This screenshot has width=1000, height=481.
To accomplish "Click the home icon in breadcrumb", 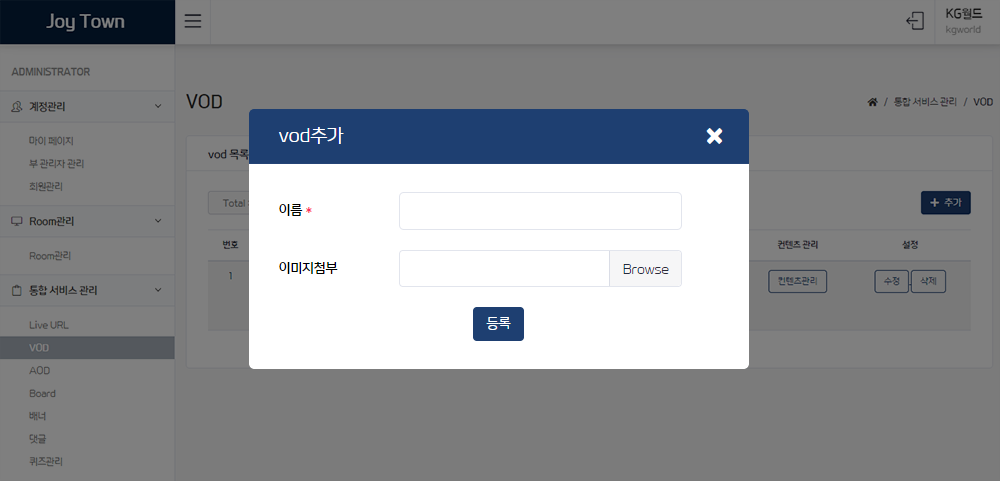I will click(872, 102).
